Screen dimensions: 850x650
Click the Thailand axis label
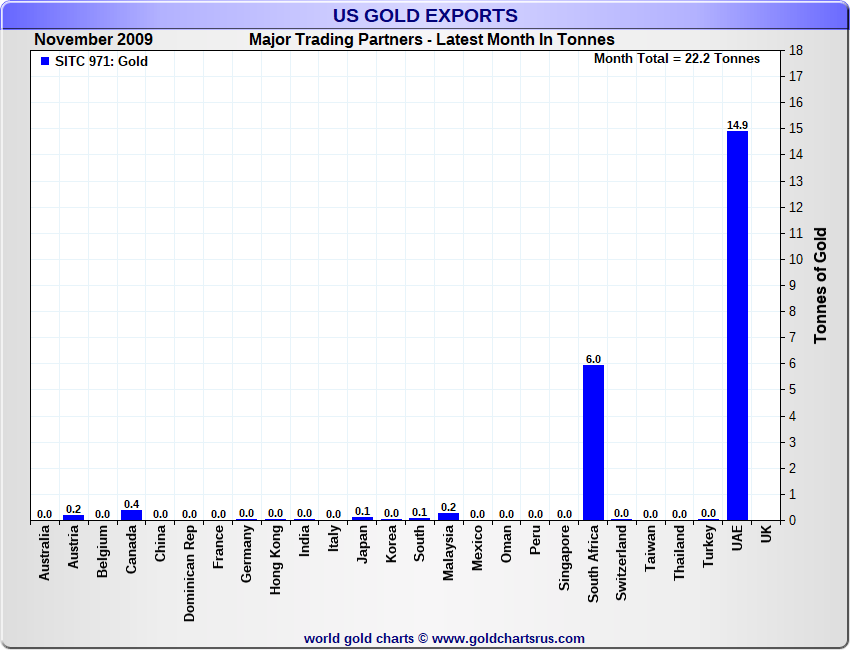click(679, 552)
